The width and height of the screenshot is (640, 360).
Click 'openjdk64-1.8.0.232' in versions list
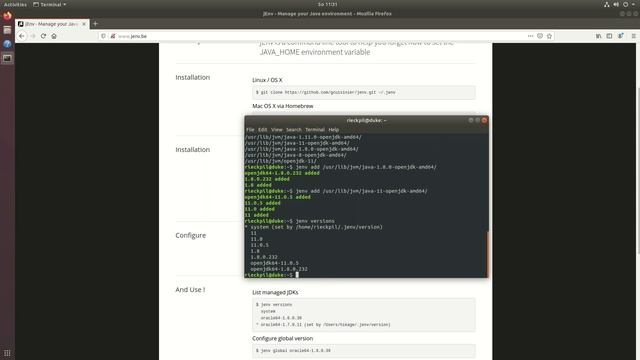tap(279, 269)
